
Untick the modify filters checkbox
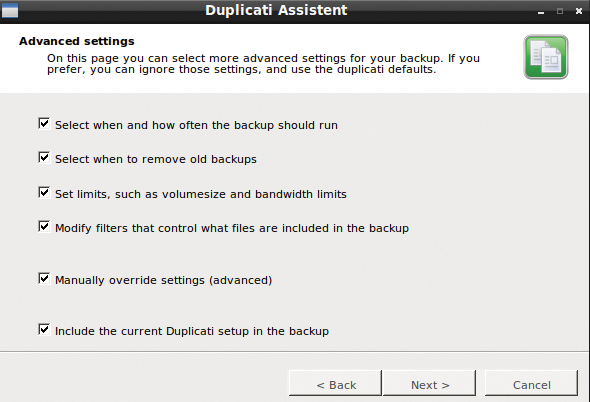point(44,227)
